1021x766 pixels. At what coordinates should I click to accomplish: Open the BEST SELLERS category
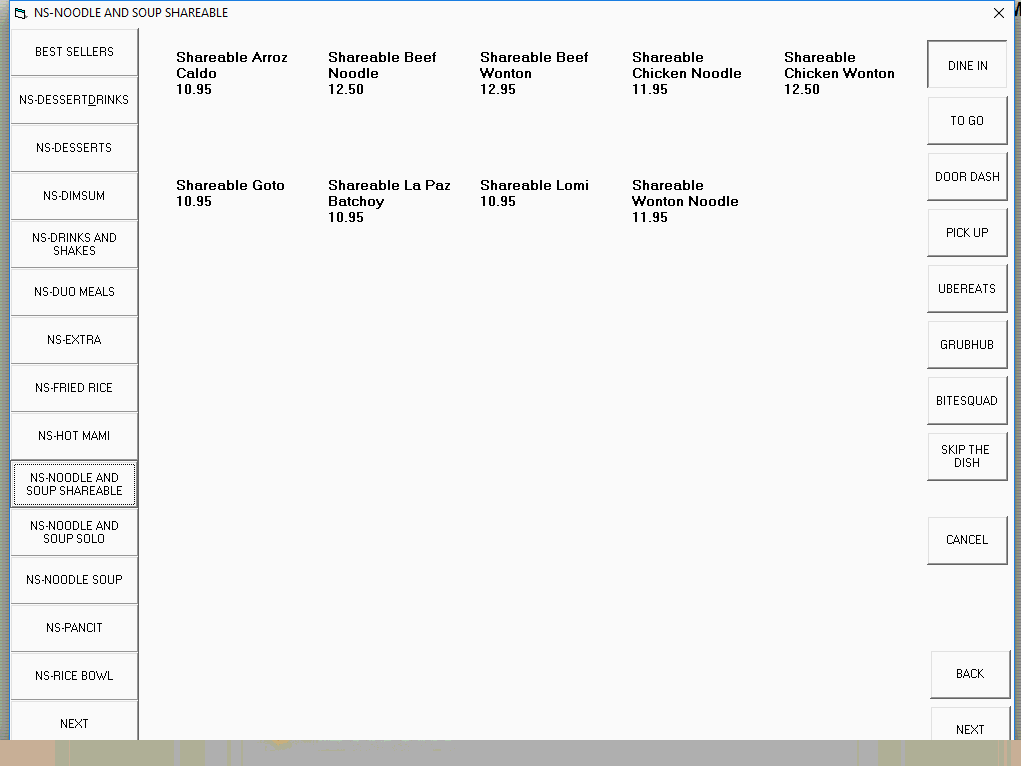tap(74, 52)
